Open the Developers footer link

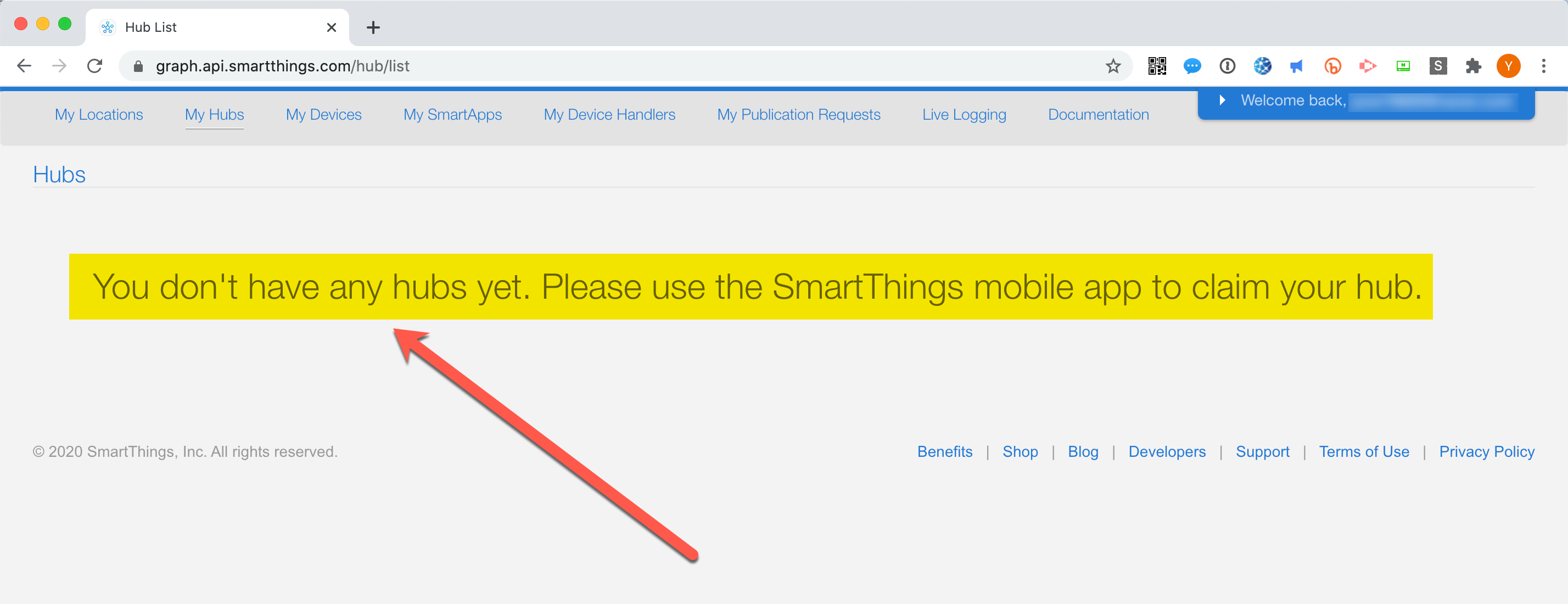point(1167,452)
